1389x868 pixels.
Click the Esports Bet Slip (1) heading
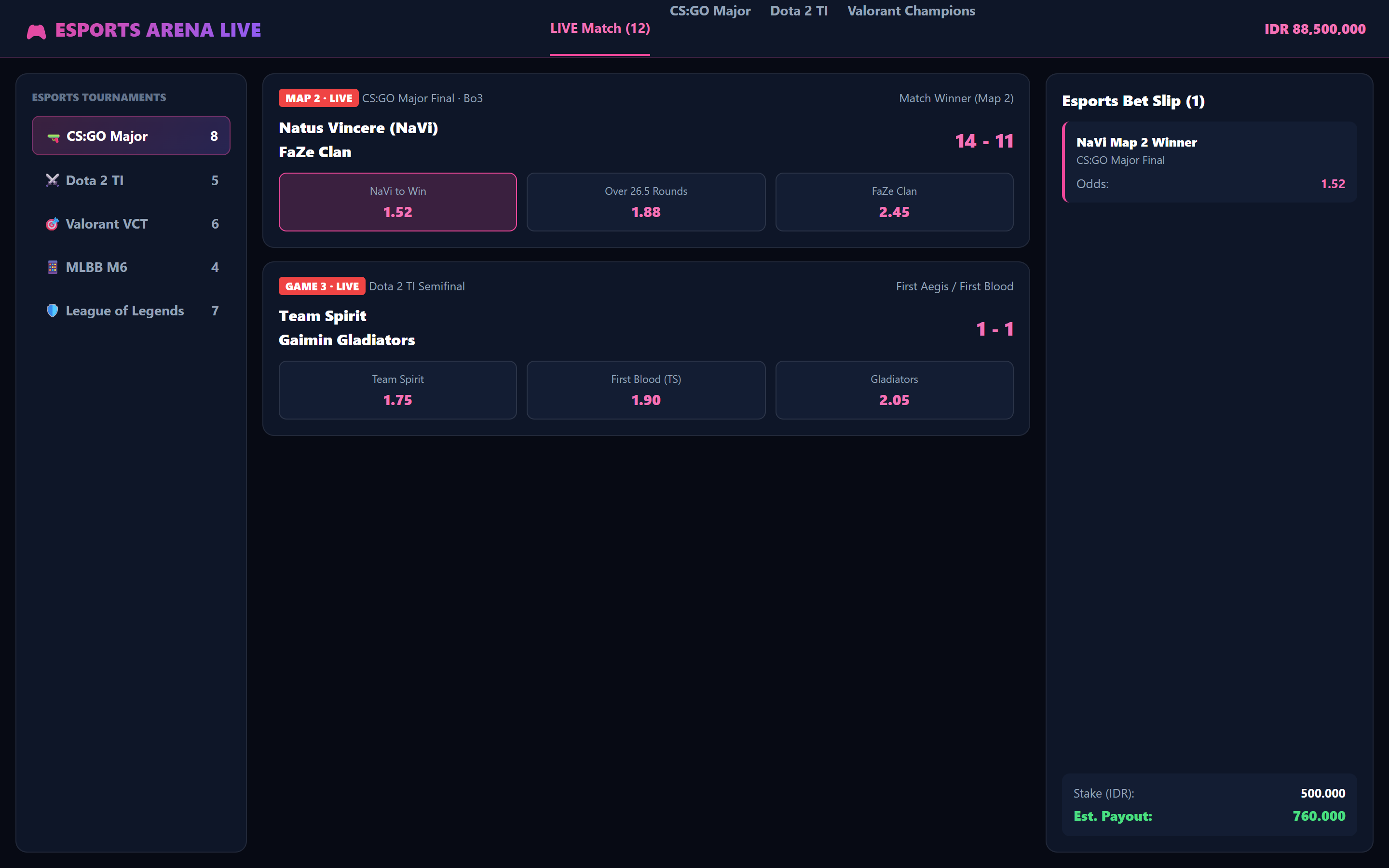click(x=1133, y=101)
